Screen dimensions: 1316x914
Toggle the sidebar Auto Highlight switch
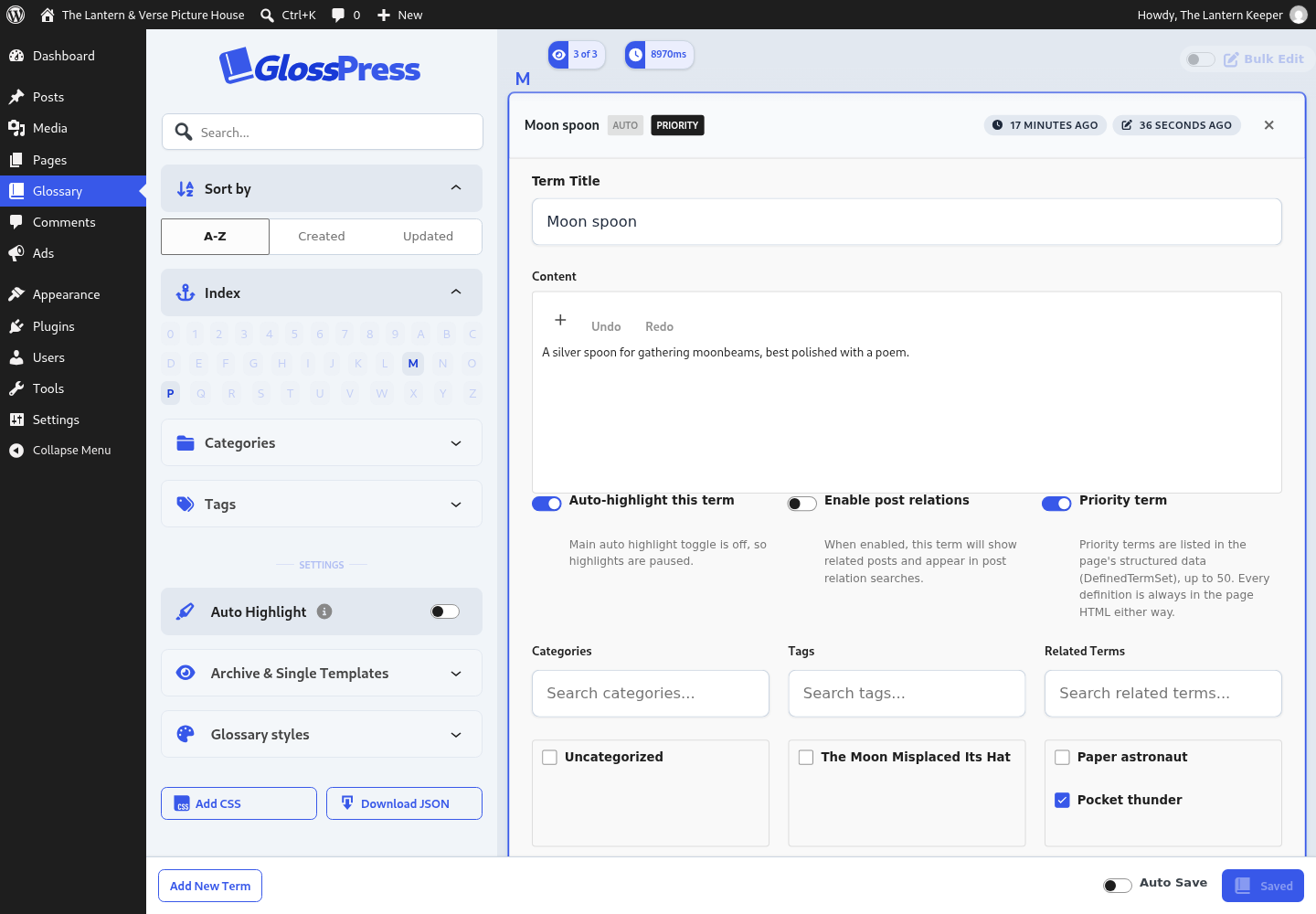[x=445, y=611]
